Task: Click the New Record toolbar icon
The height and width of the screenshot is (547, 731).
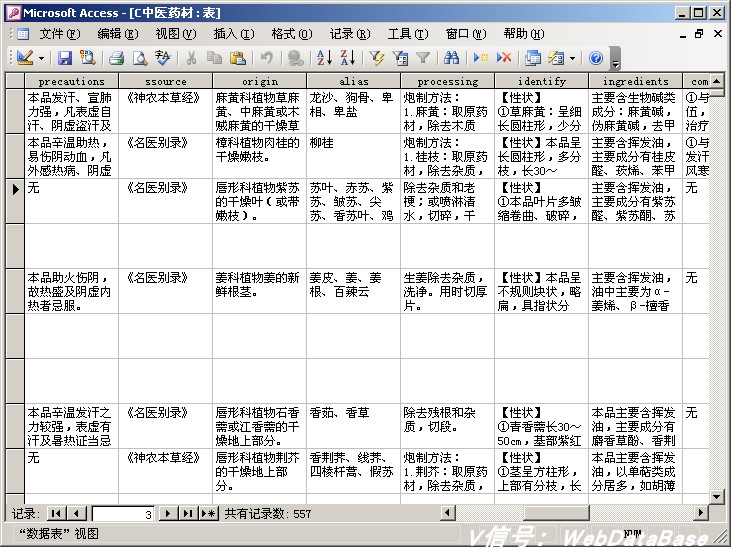Action: click(480, 58)
